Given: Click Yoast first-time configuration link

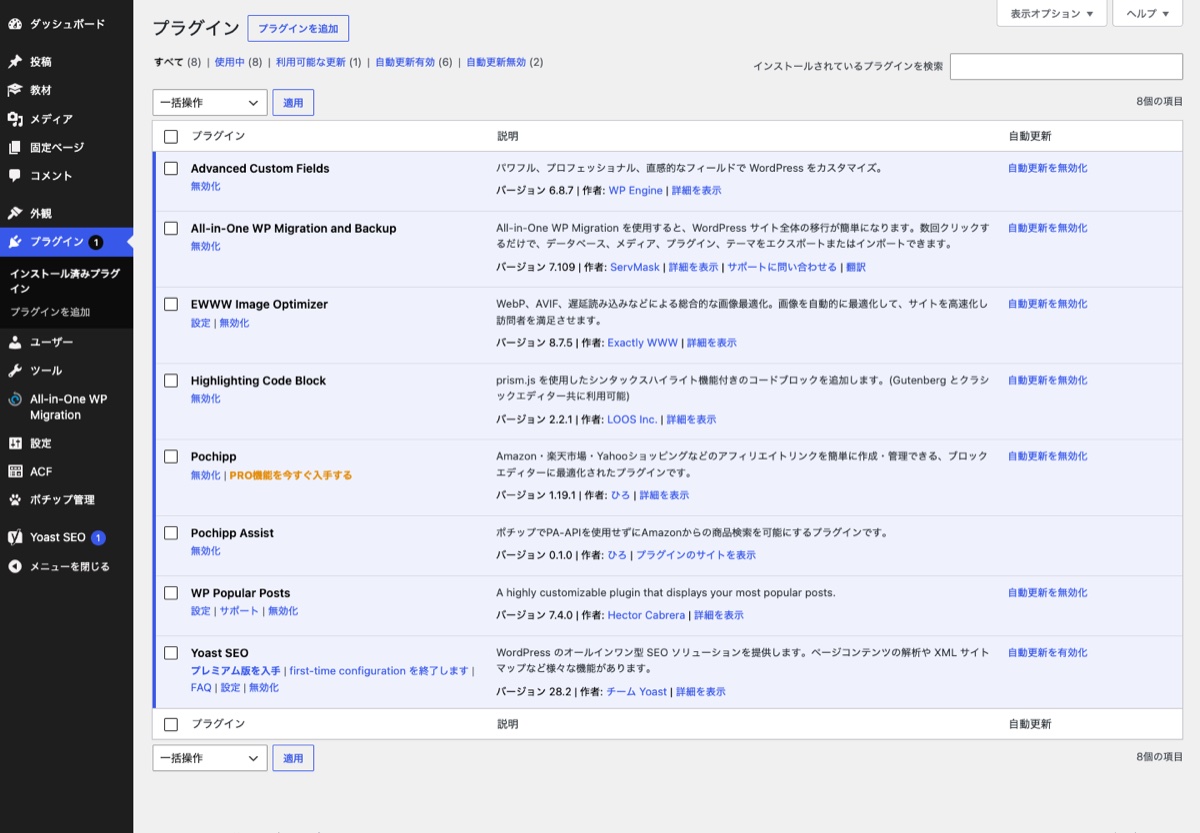Looking at the screenshot, I should (379, 671).
